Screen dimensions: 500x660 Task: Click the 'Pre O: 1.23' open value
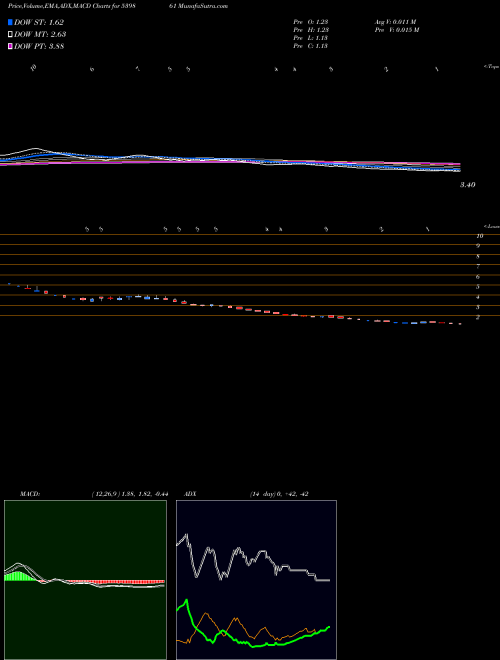(x=311, y=21)
